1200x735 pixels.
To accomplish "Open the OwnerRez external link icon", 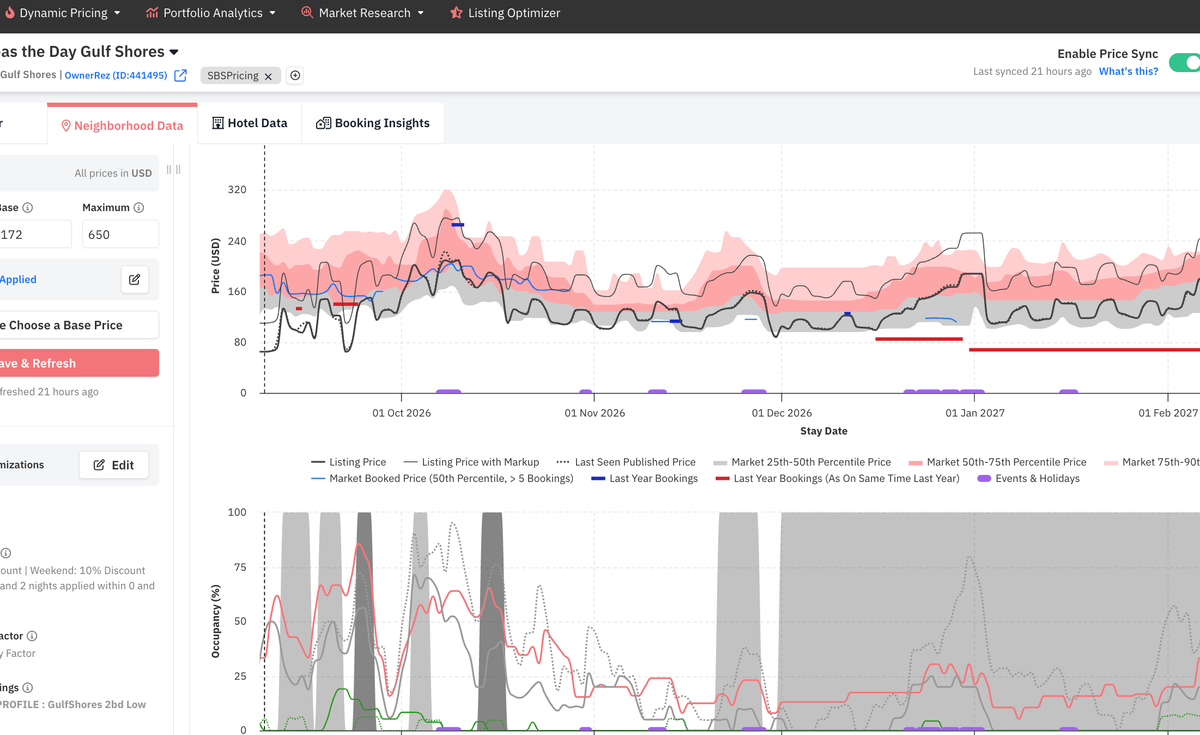I will click(x=181, y=76).
